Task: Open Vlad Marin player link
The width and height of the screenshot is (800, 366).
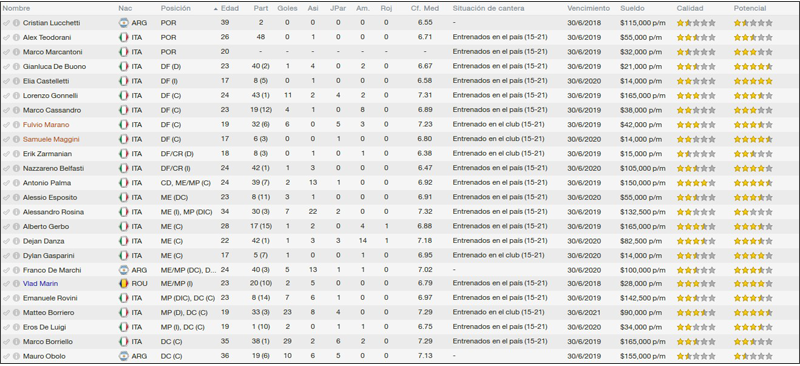Action: (40, 284)
